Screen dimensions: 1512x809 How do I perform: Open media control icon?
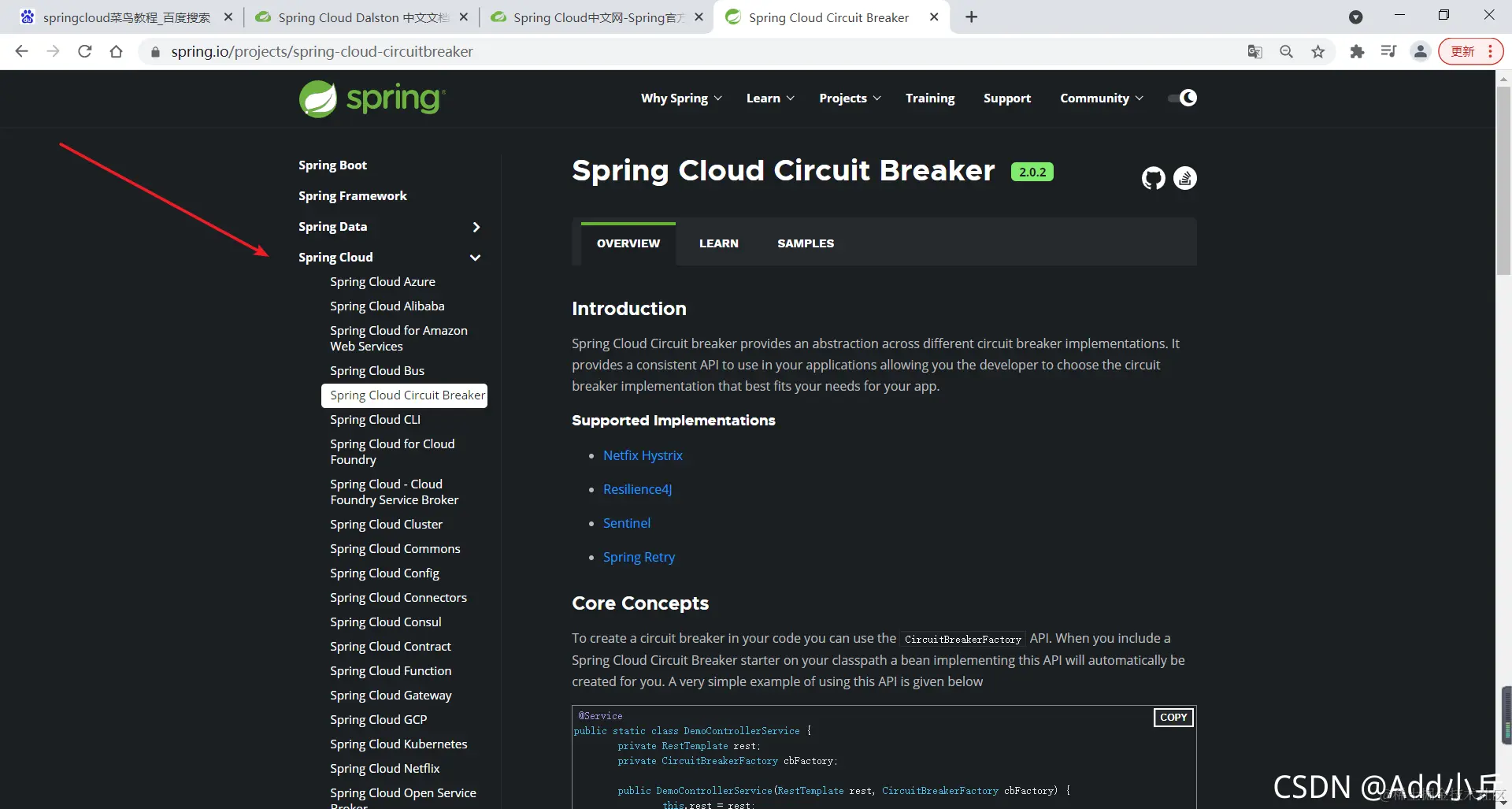tap(1388, 51)
